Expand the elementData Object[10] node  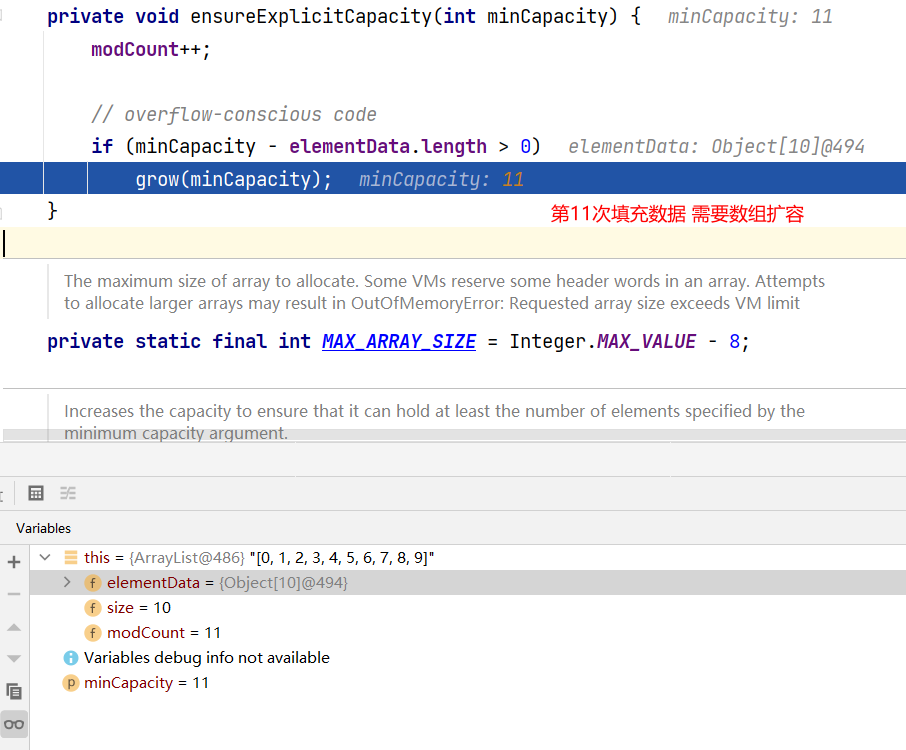click(x=67, y=582)
